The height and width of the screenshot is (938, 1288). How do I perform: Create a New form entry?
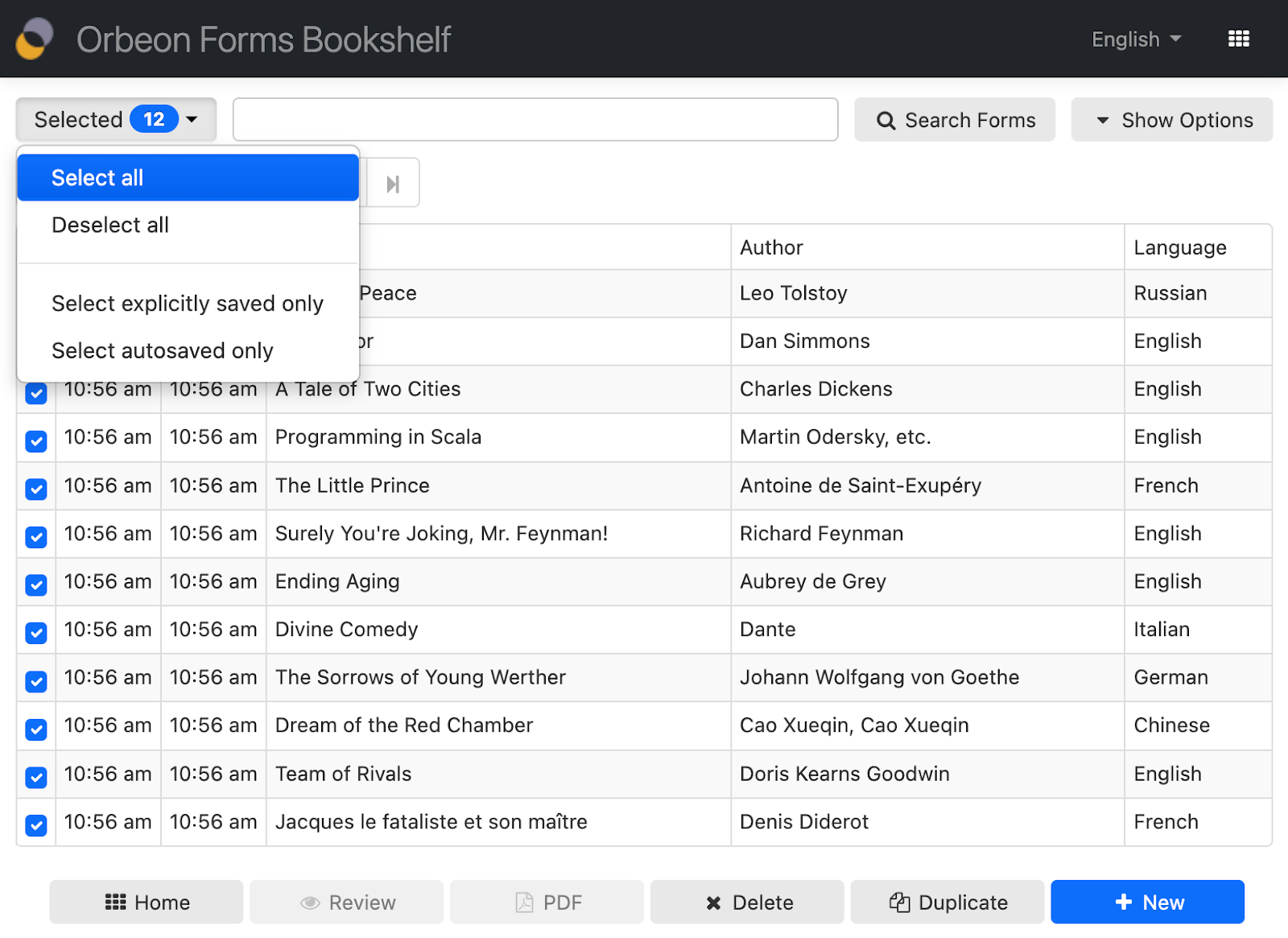coord(1147,902)
